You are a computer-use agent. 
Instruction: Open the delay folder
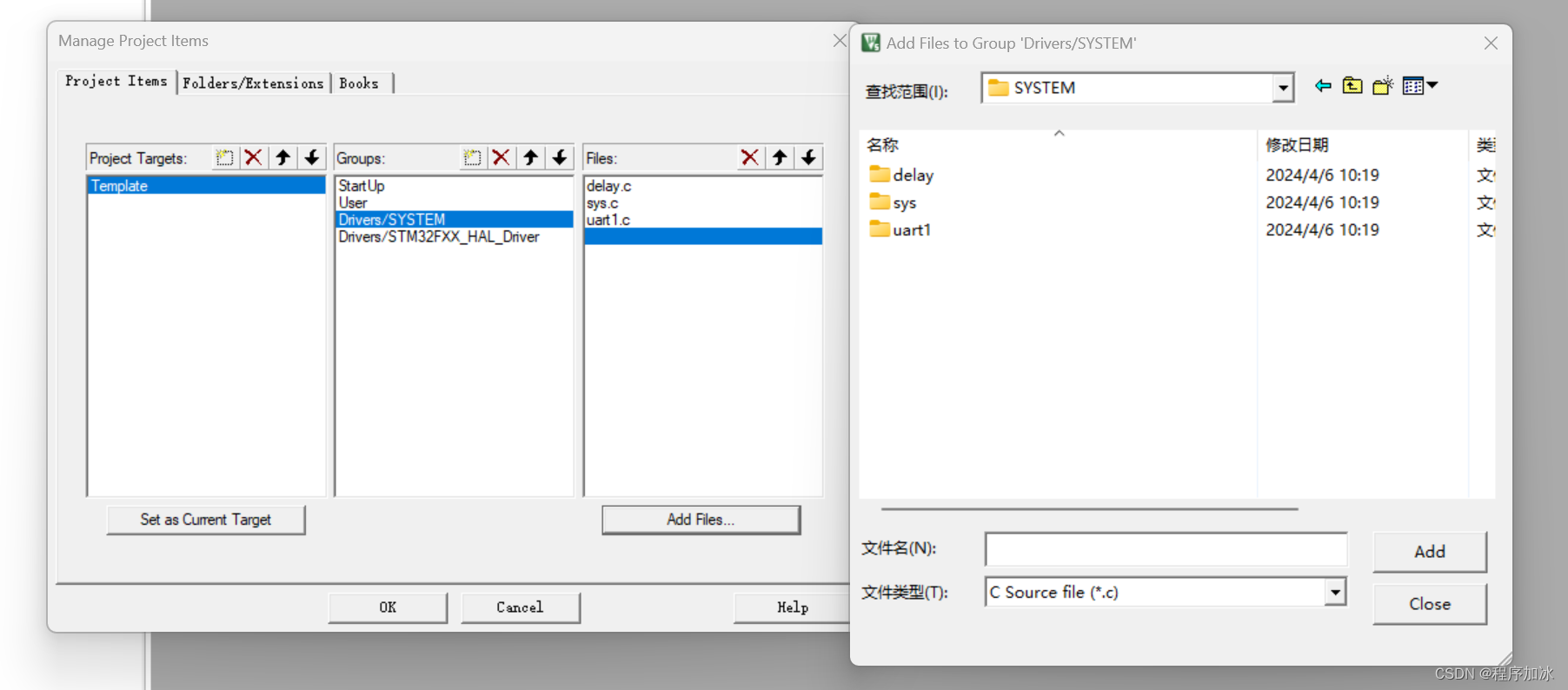click(901, 175)
